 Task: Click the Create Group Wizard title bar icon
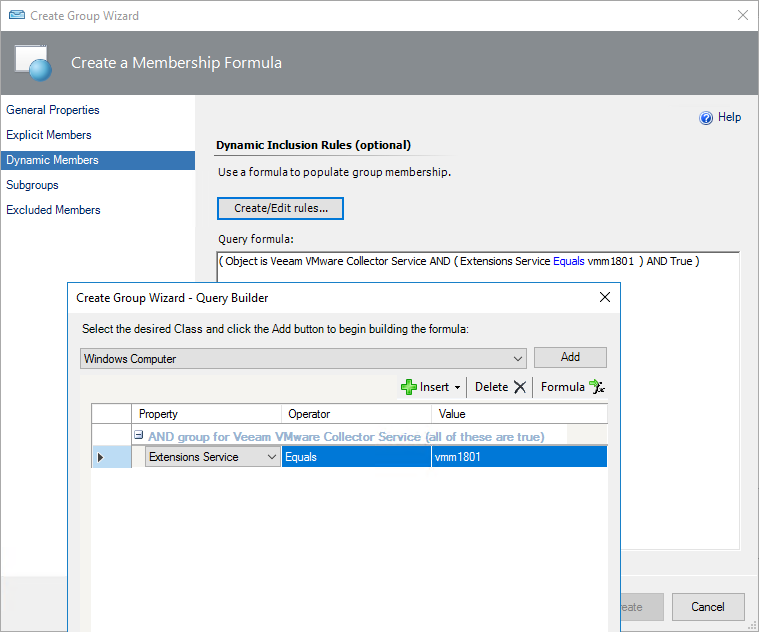point(17,15)
